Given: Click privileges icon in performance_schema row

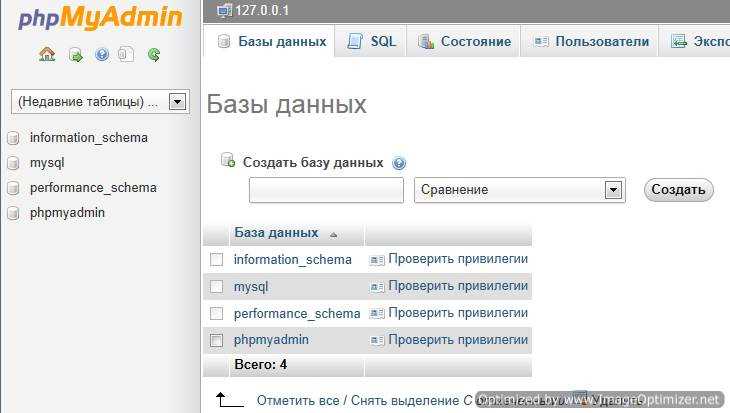Looking at the screenshot, I should click(x=377, y=314).
